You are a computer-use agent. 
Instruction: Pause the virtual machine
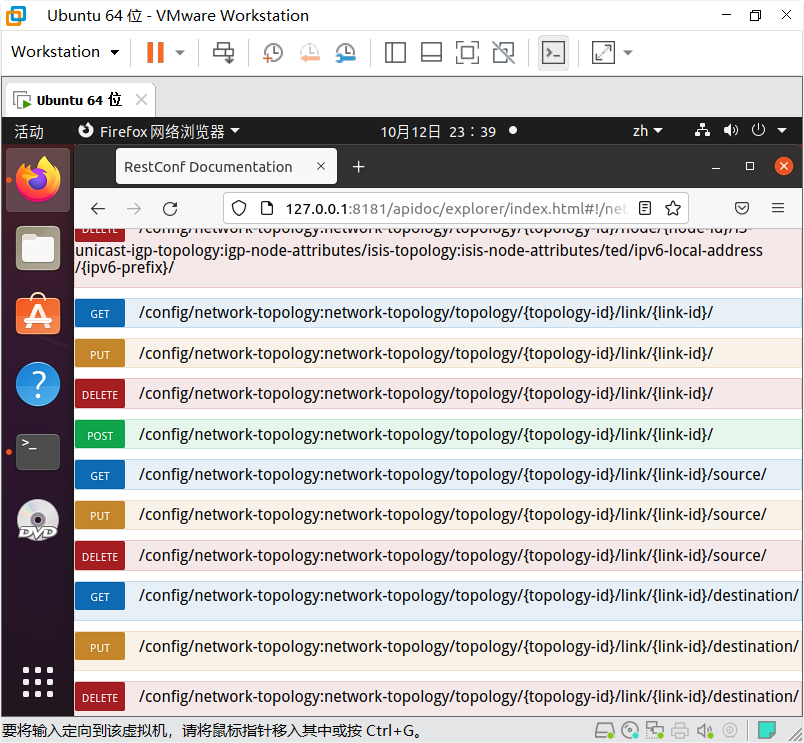(x=155, y=52)
